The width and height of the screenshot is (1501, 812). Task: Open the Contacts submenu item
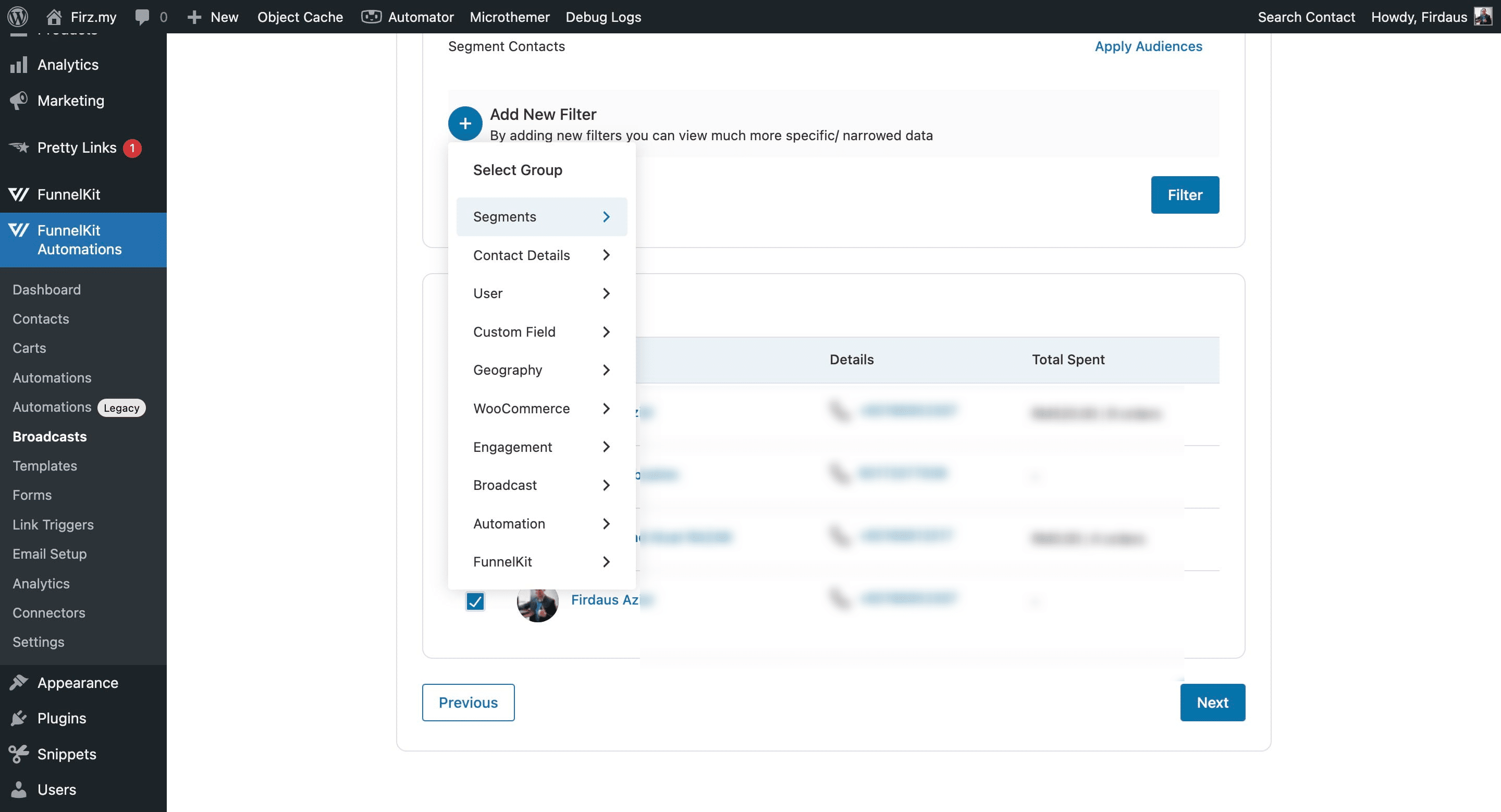tap(41, 318)
